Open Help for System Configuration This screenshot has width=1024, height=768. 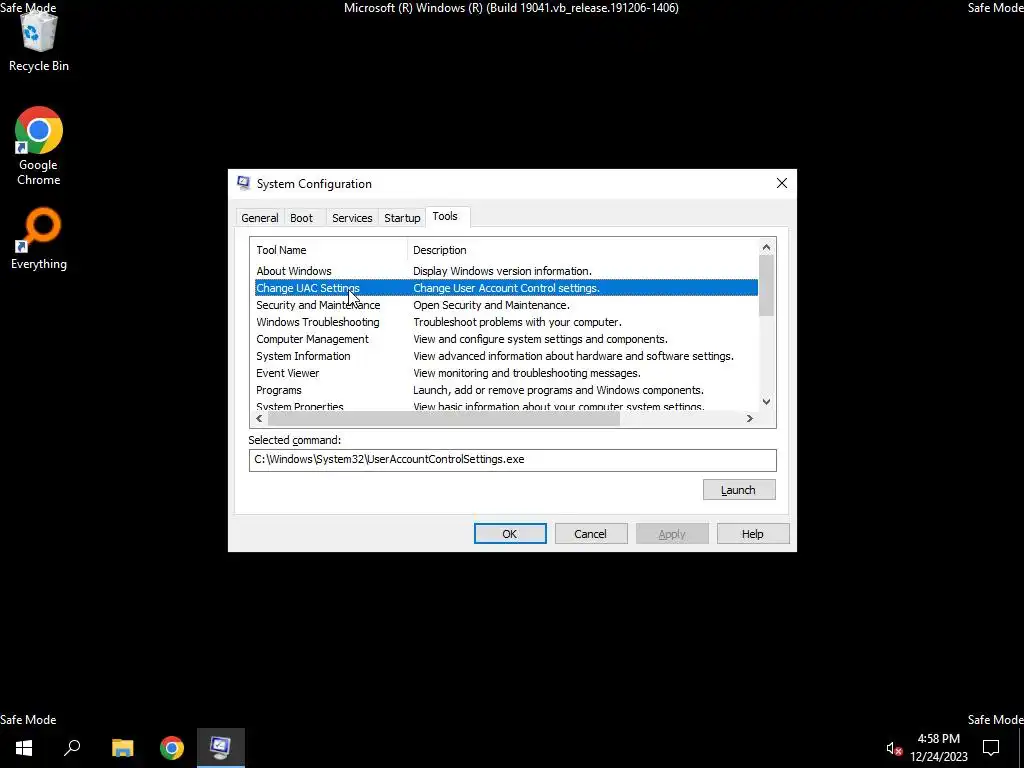[x=752, y=534]
